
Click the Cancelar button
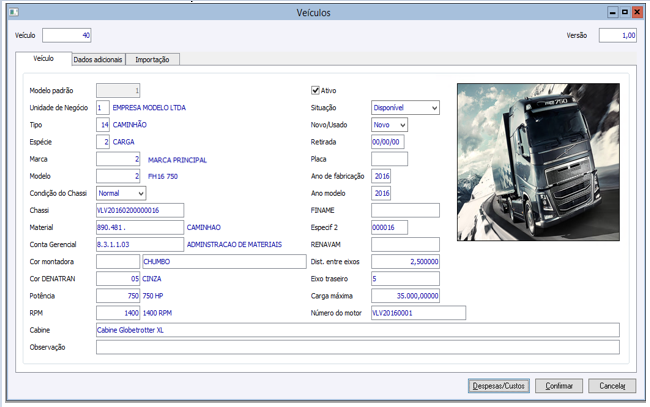point(612,386)
